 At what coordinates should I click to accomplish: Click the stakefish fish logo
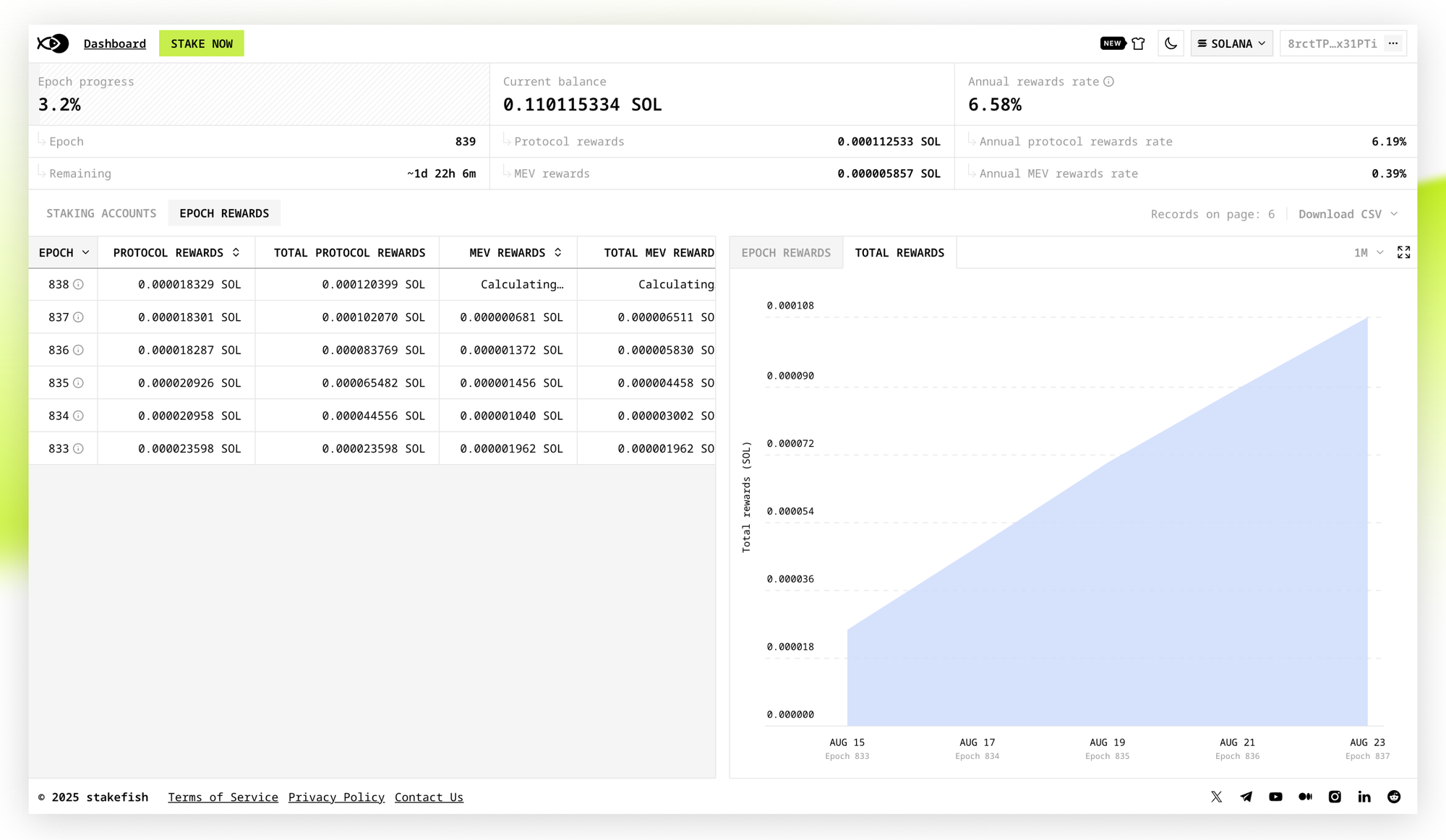point(53,43)
